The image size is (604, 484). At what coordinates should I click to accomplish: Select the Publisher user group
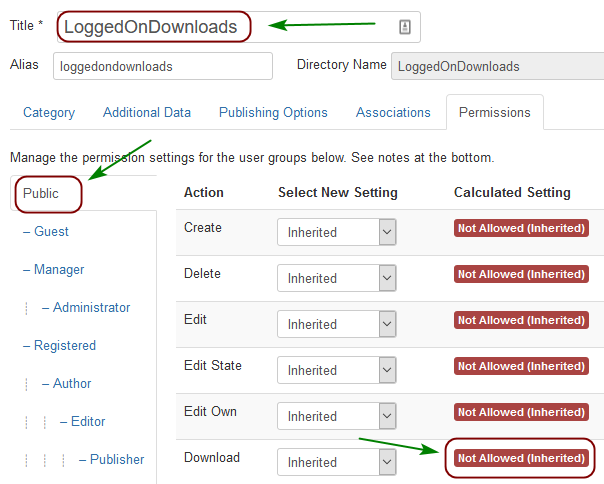[117, 460]
